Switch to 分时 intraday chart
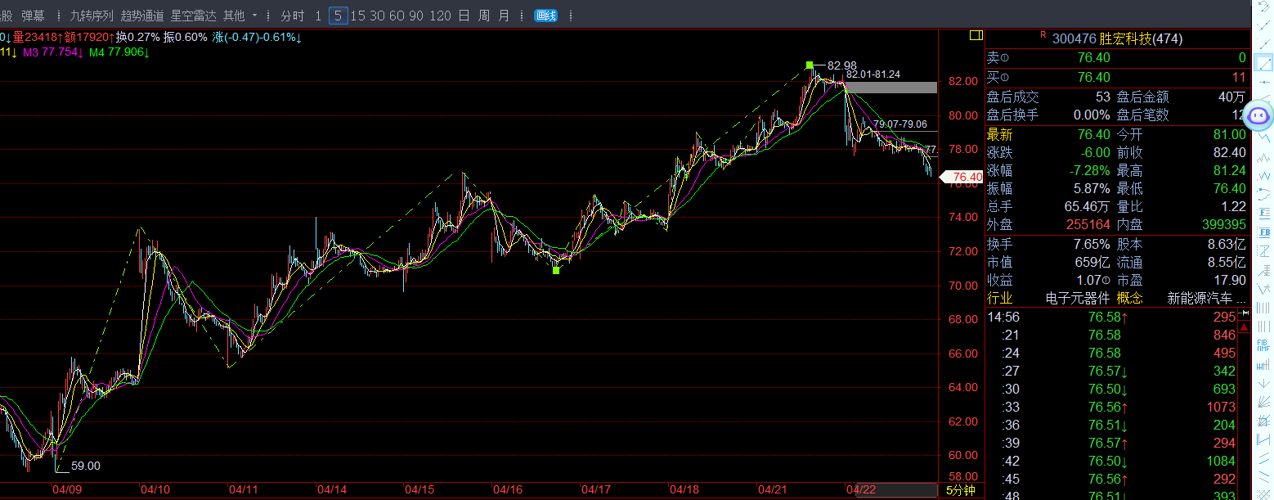Viewport: 1274px width, 500px height. tap(292, 15)
